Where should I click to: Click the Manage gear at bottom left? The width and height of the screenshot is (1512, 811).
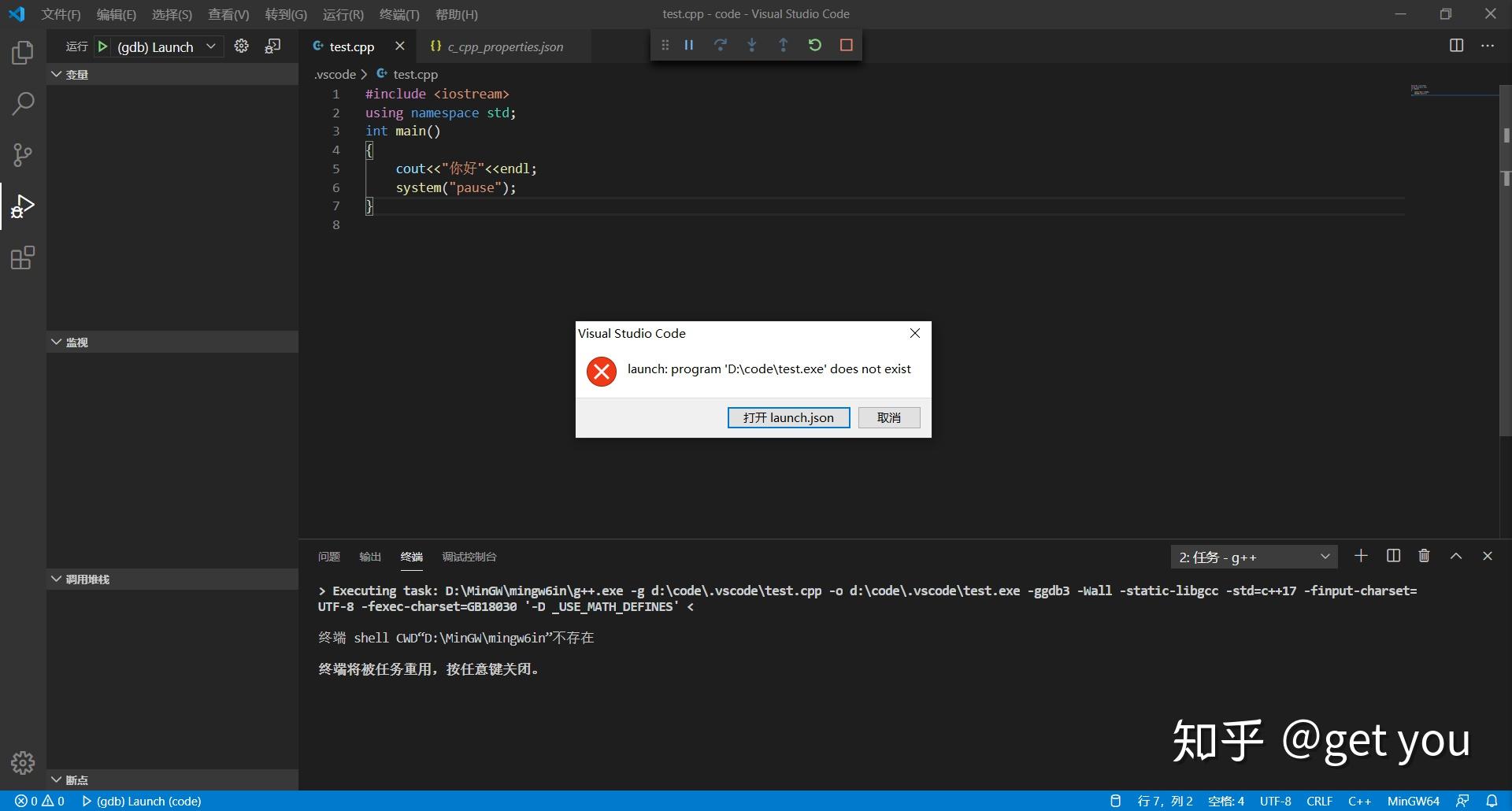(22, 763)
